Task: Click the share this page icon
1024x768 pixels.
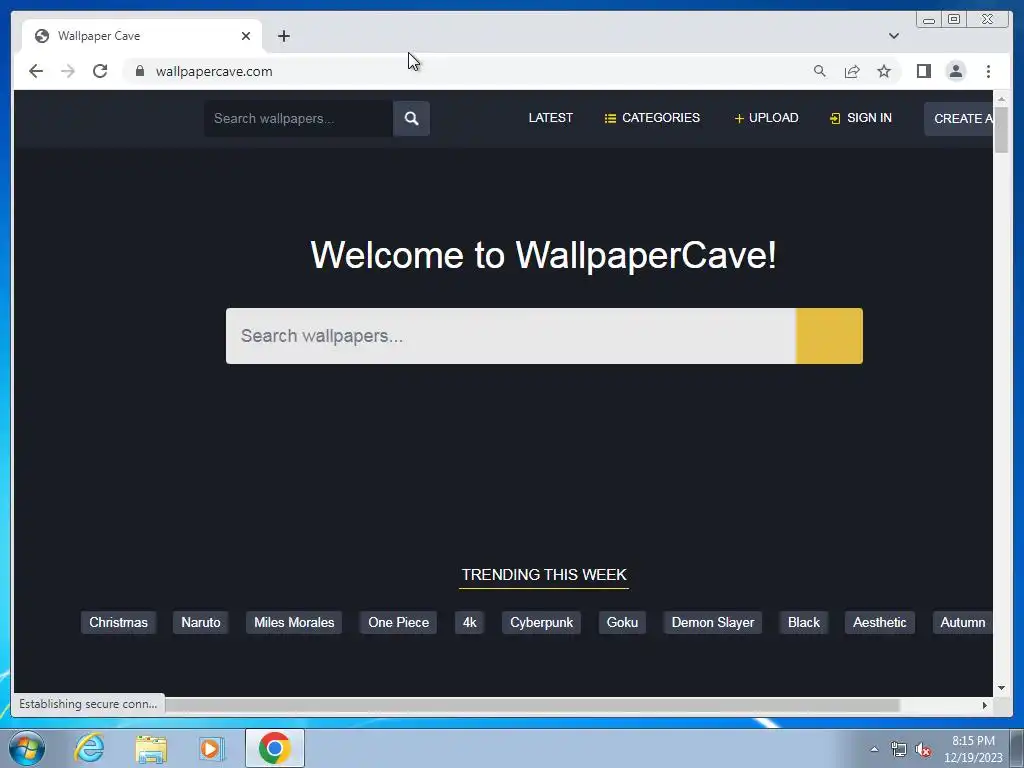Action: [x=852, y=71]
